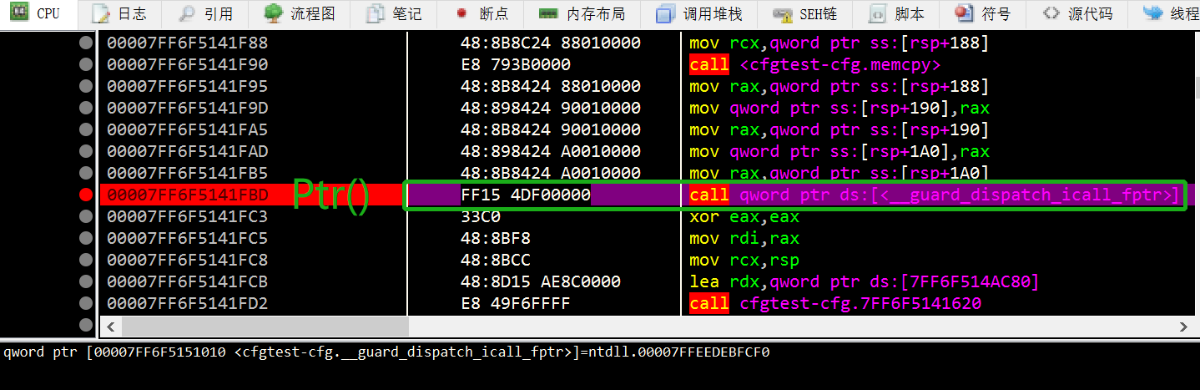Click the mov rdi,rax instruction

point(743,238)
